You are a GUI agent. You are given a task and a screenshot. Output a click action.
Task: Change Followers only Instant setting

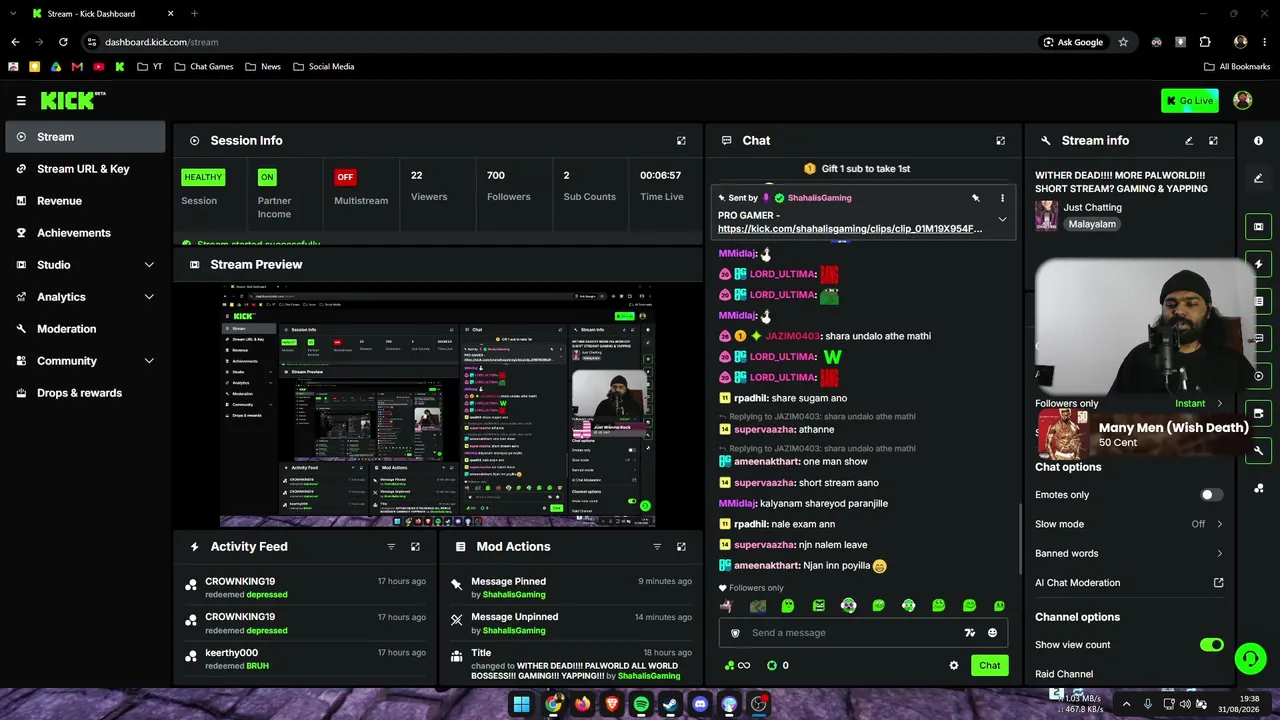(1198, 404)
